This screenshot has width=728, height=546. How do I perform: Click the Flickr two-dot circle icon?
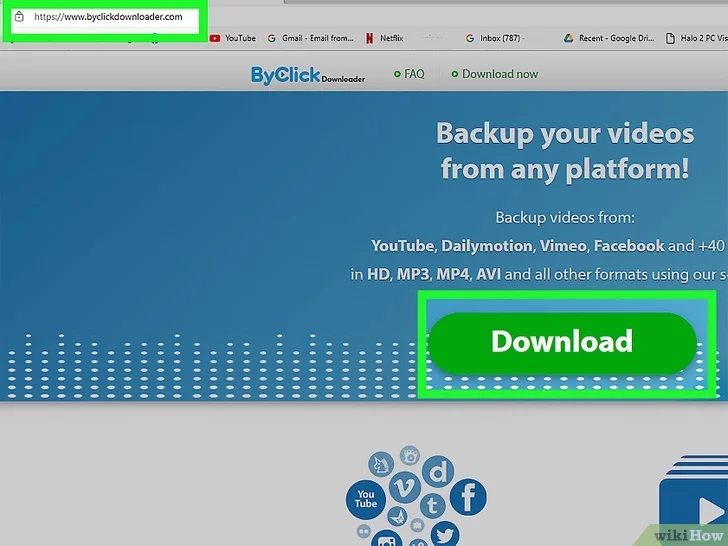364,530
